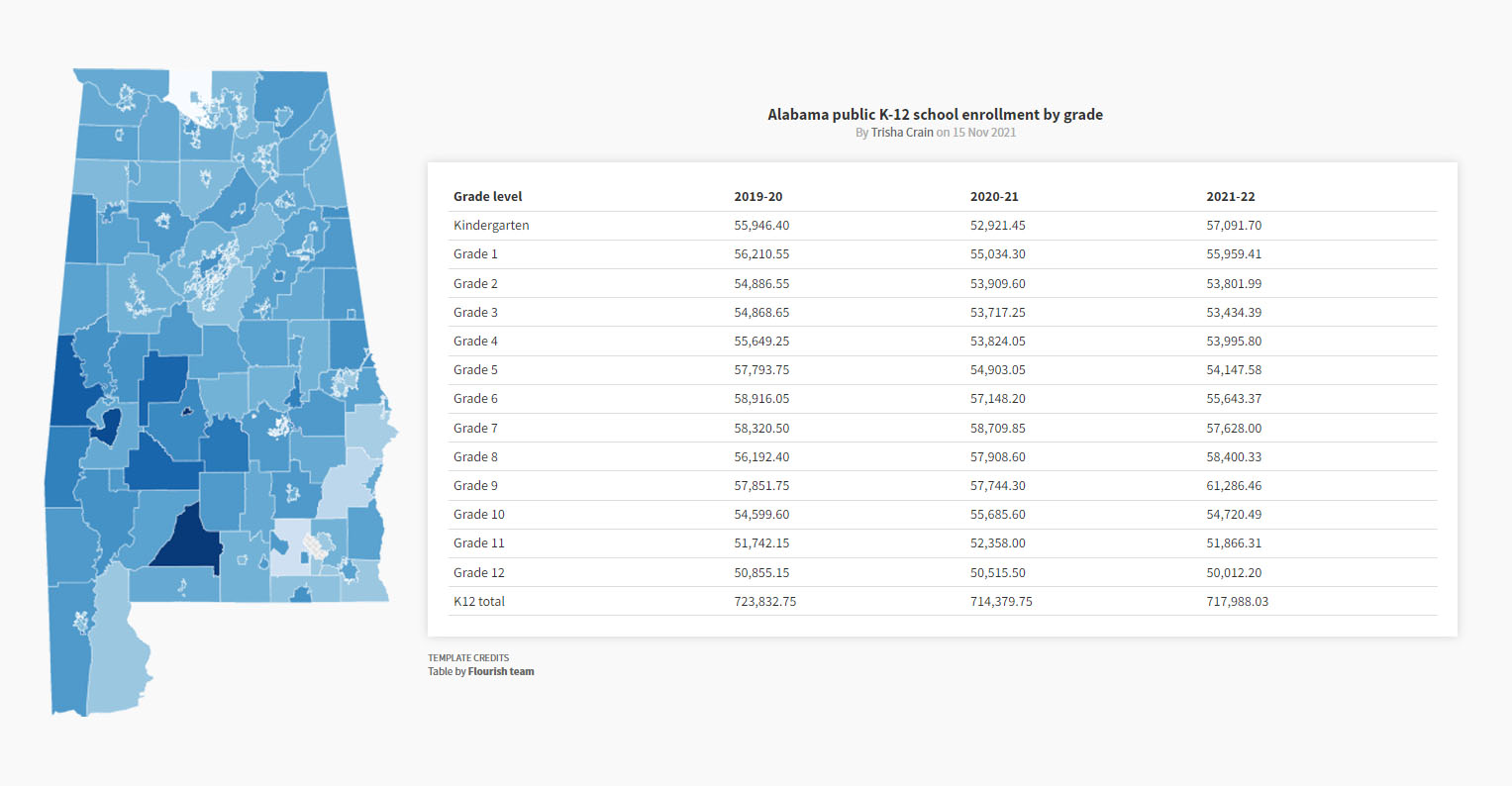Click Kindergarten 2020-21 value 52,921.45
This screenshot has height=786, width=1512.
998,226
